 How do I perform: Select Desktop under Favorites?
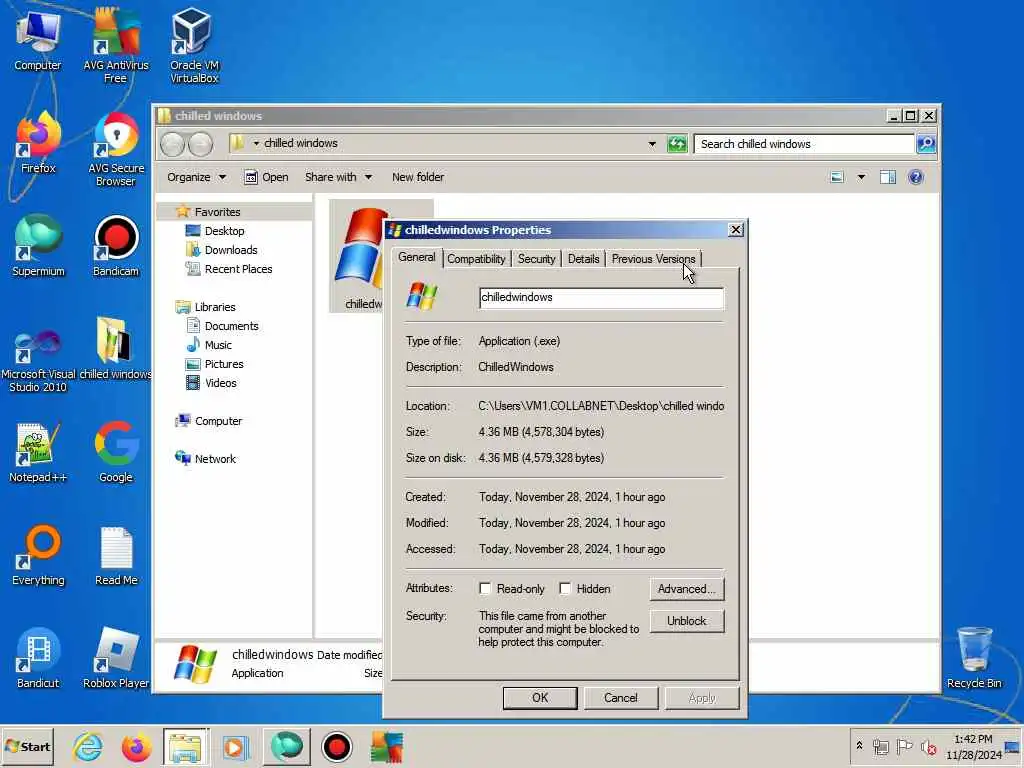(x=216, y=231)
